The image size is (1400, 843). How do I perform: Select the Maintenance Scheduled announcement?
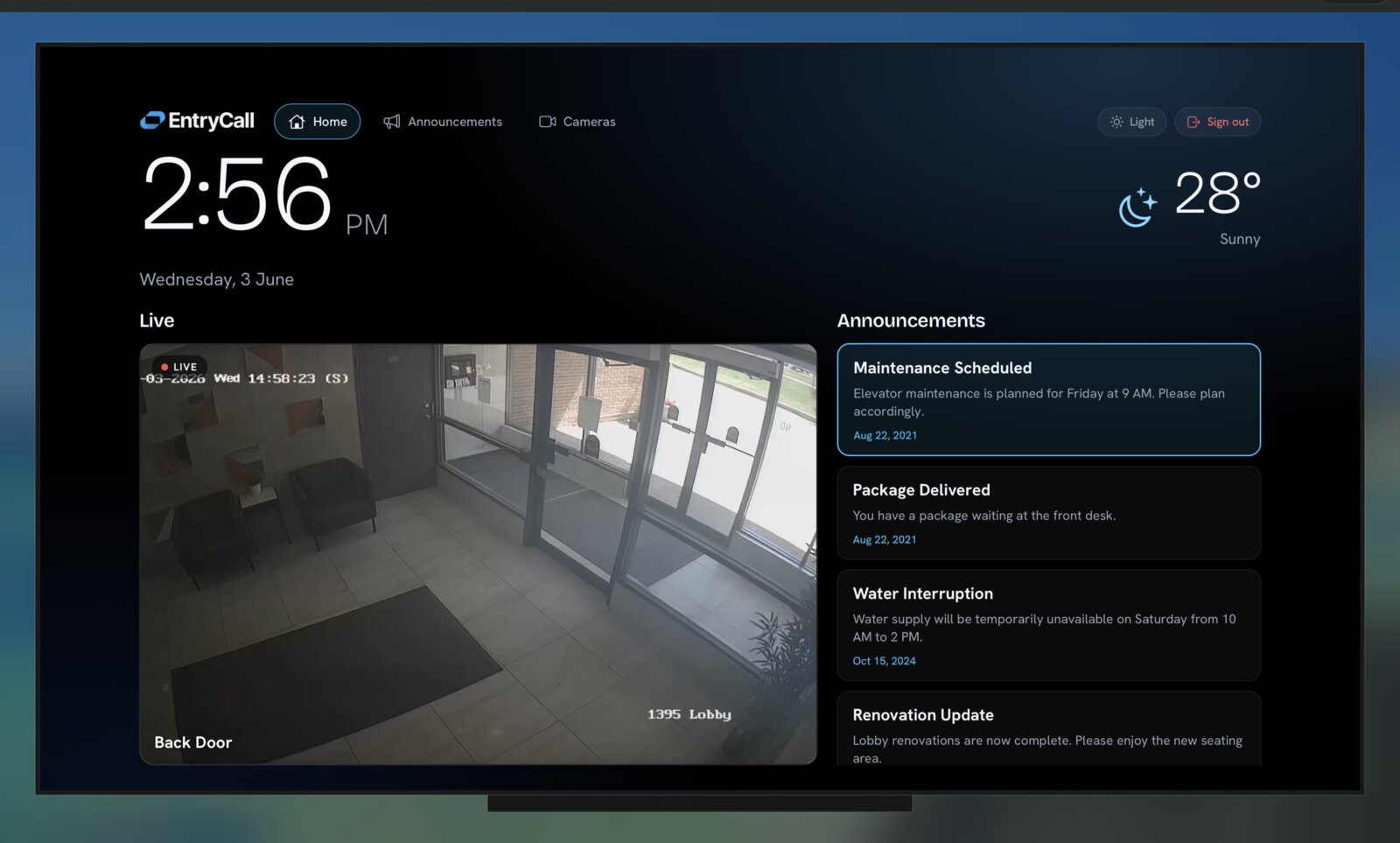click(1048, 399)
